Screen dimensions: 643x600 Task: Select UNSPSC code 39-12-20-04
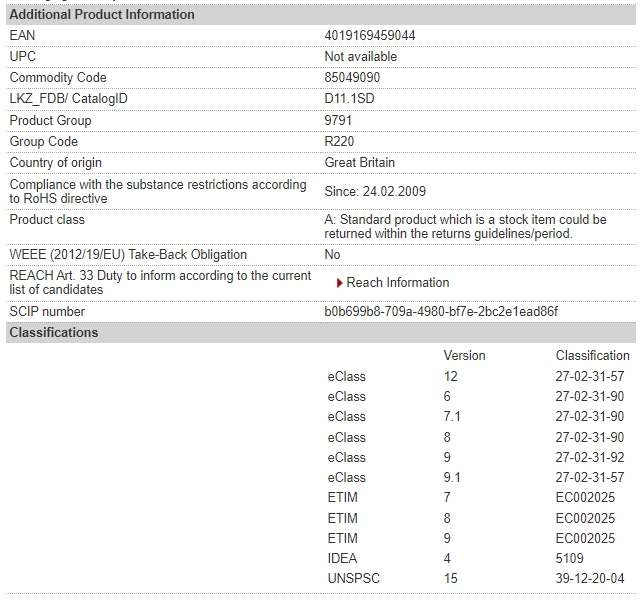(590, 579)
